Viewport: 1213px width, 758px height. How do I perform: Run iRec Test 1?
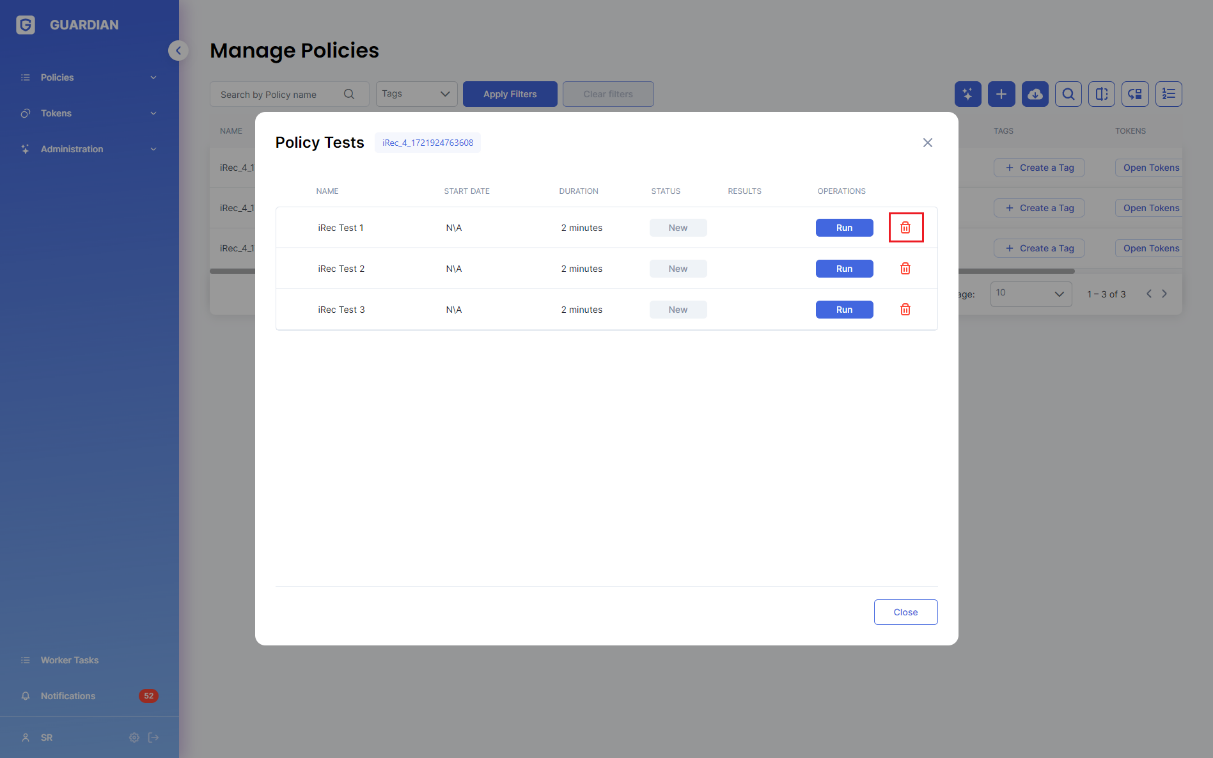click(x=844, y=228)
